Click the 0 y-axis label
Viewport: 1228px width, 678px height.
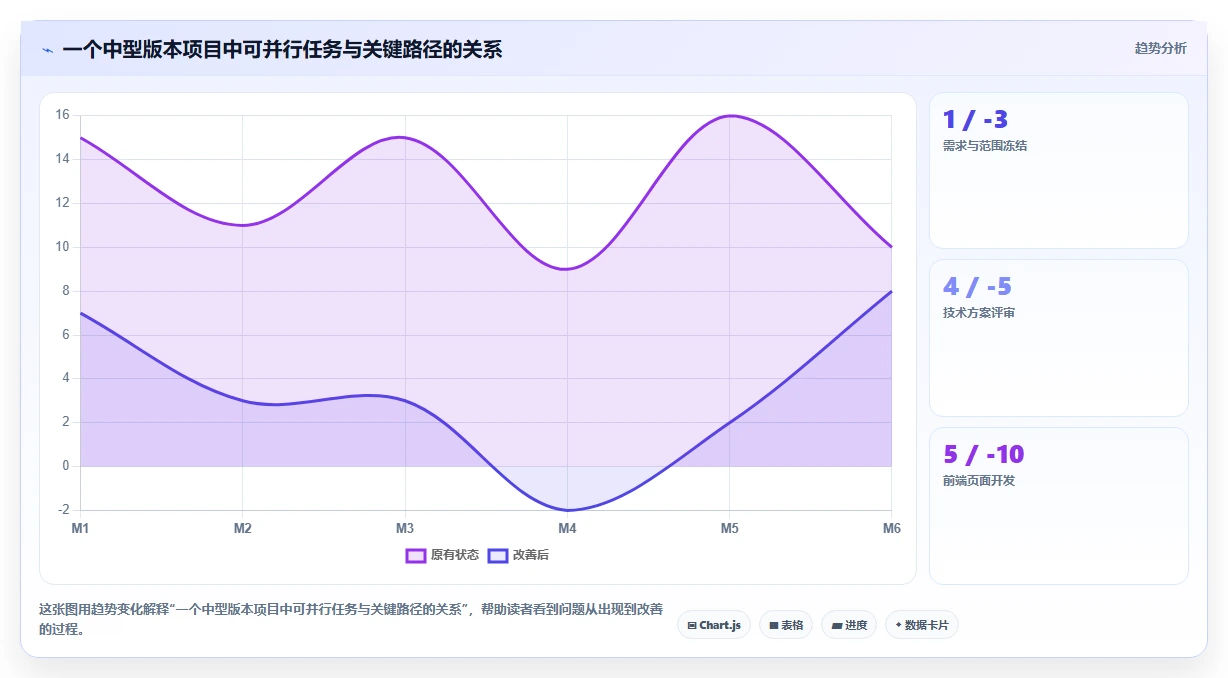[66, 466]
